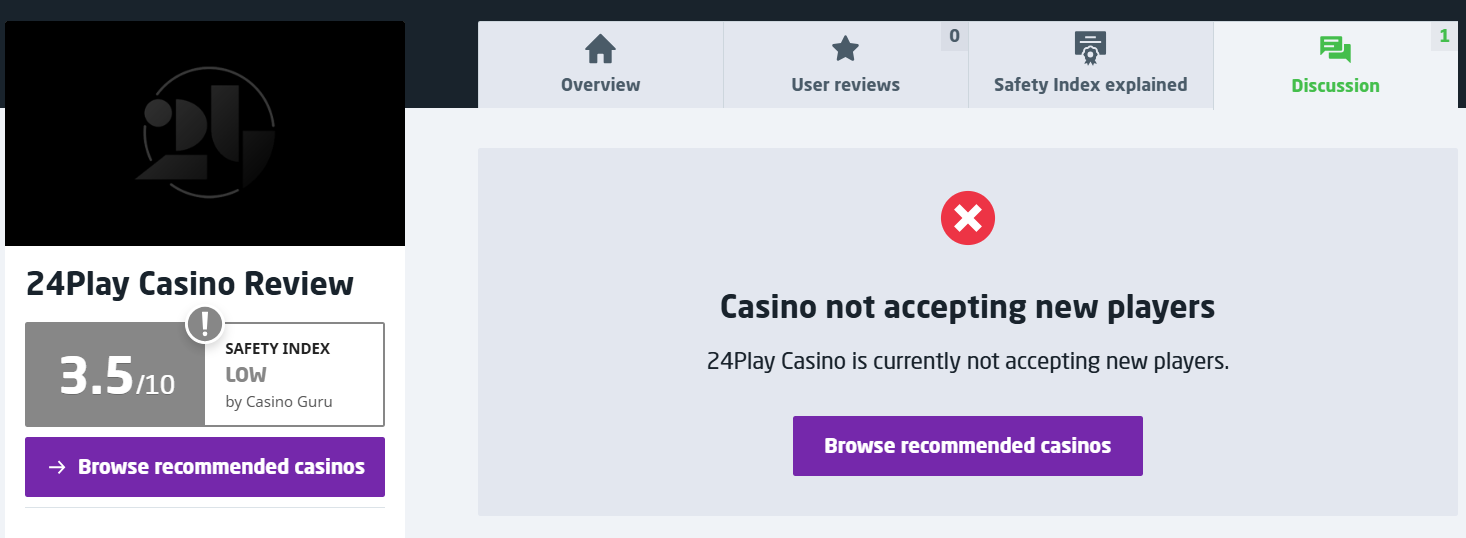
Task: Click the exclamation mark warning icon on Safety Index
Action: 205,323
